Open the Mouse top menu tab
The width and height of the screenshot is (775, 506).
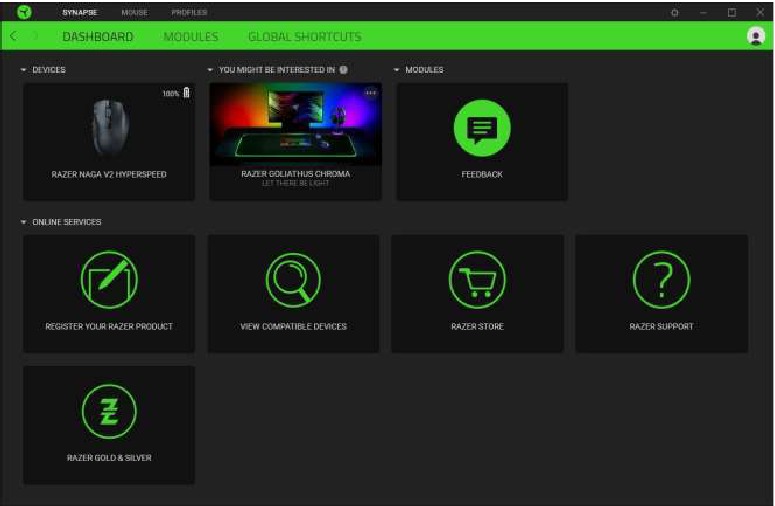pyautogui.click(x=133, y=12)
